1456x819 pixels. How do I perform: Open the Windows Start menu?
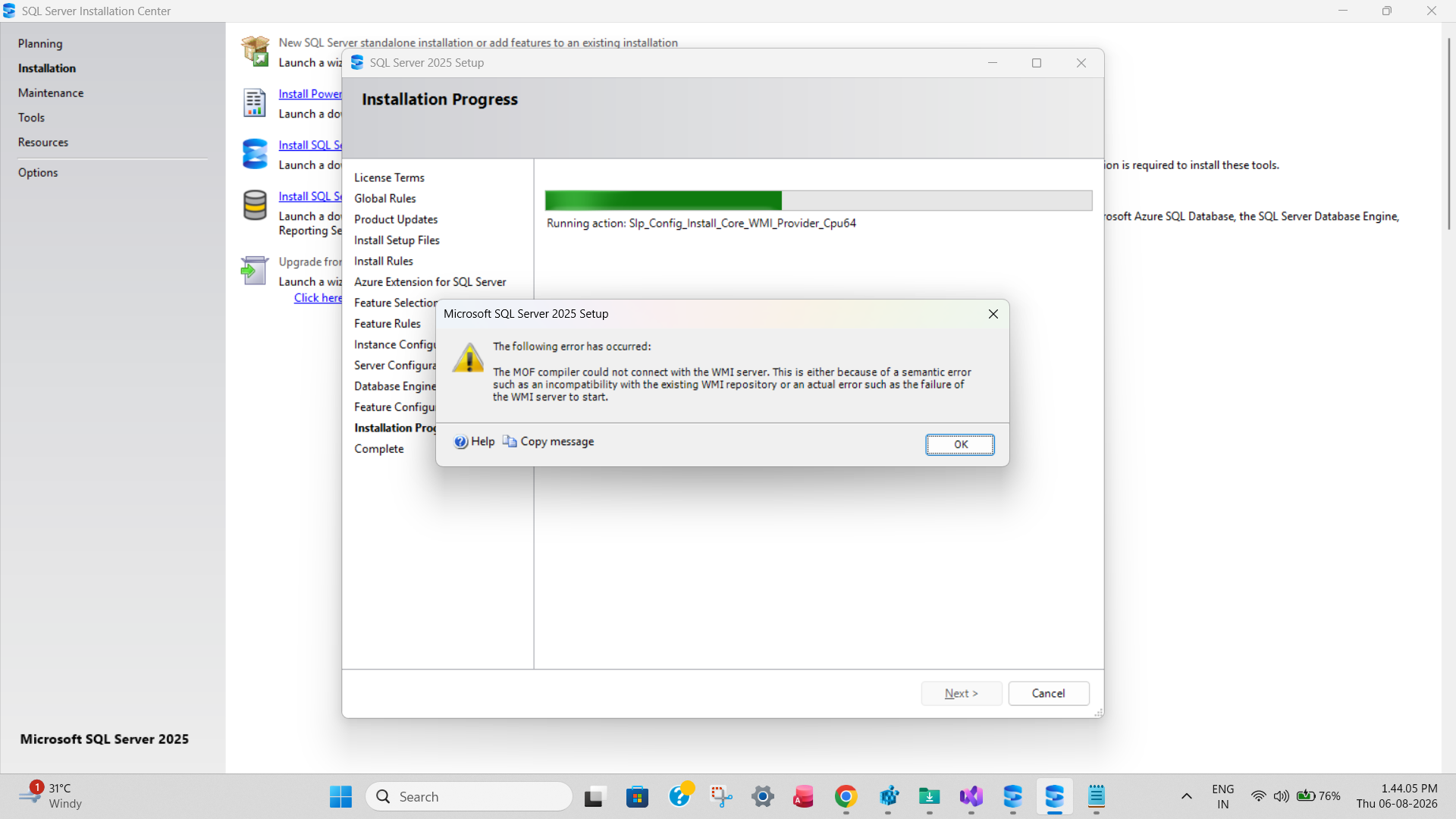[x=340, y=796]
